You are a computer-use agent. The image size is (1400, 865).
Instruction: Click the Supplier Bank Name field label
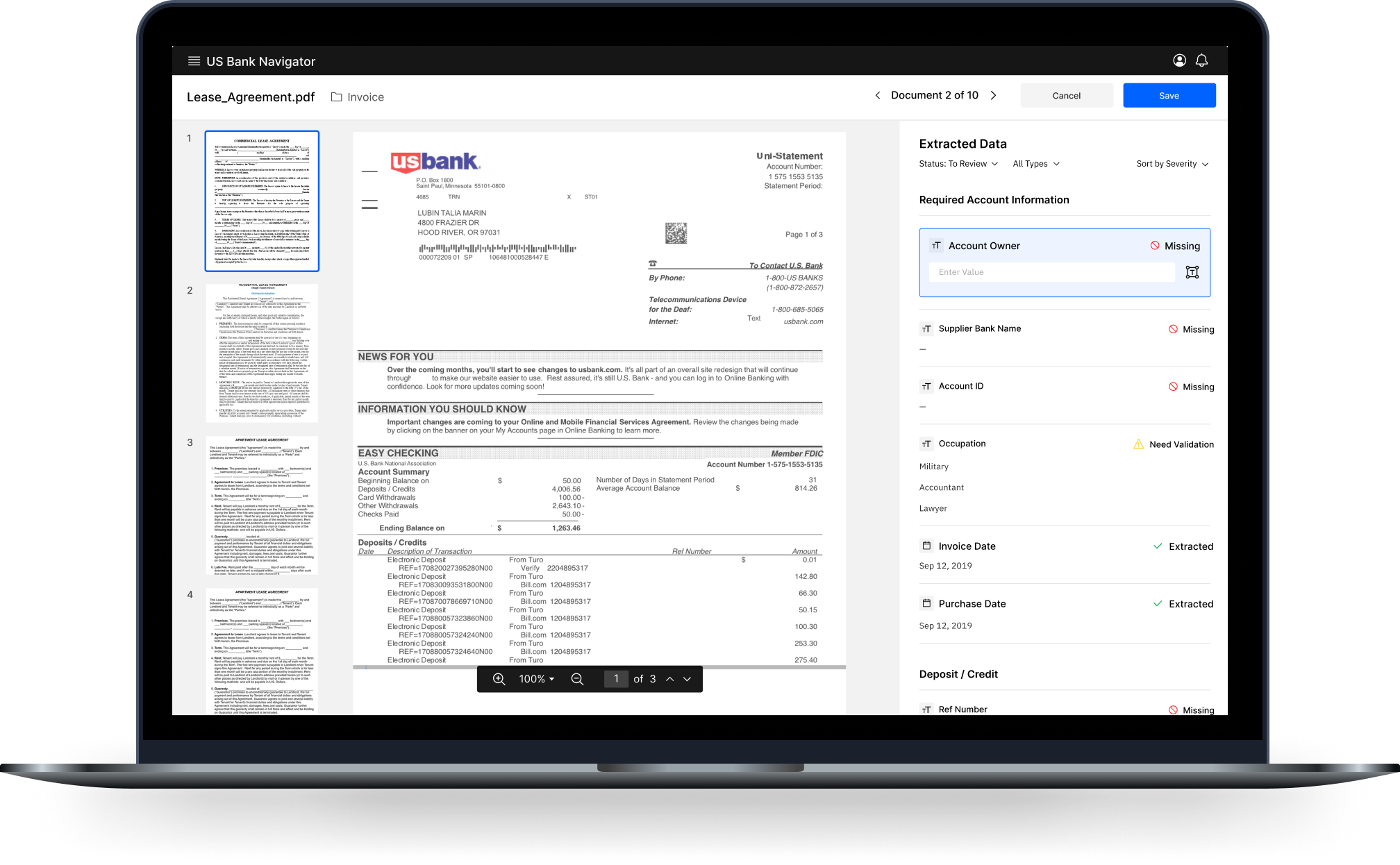point(980,329)
